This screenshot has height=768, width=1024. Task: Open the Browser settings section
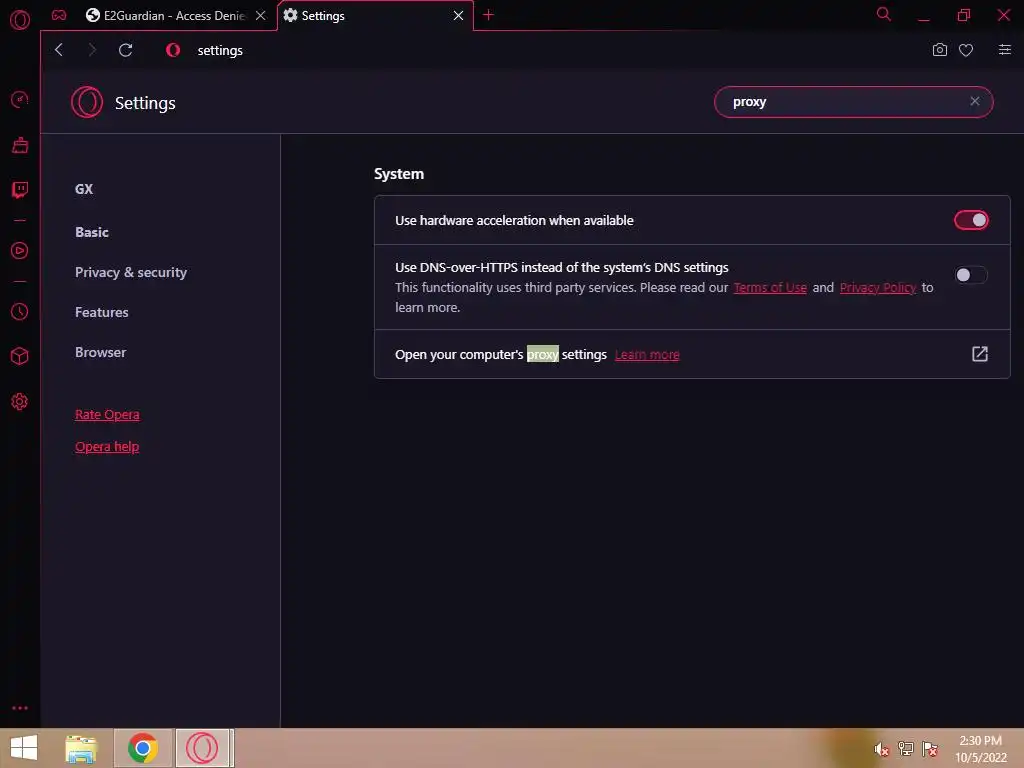[x=101, y=353]
